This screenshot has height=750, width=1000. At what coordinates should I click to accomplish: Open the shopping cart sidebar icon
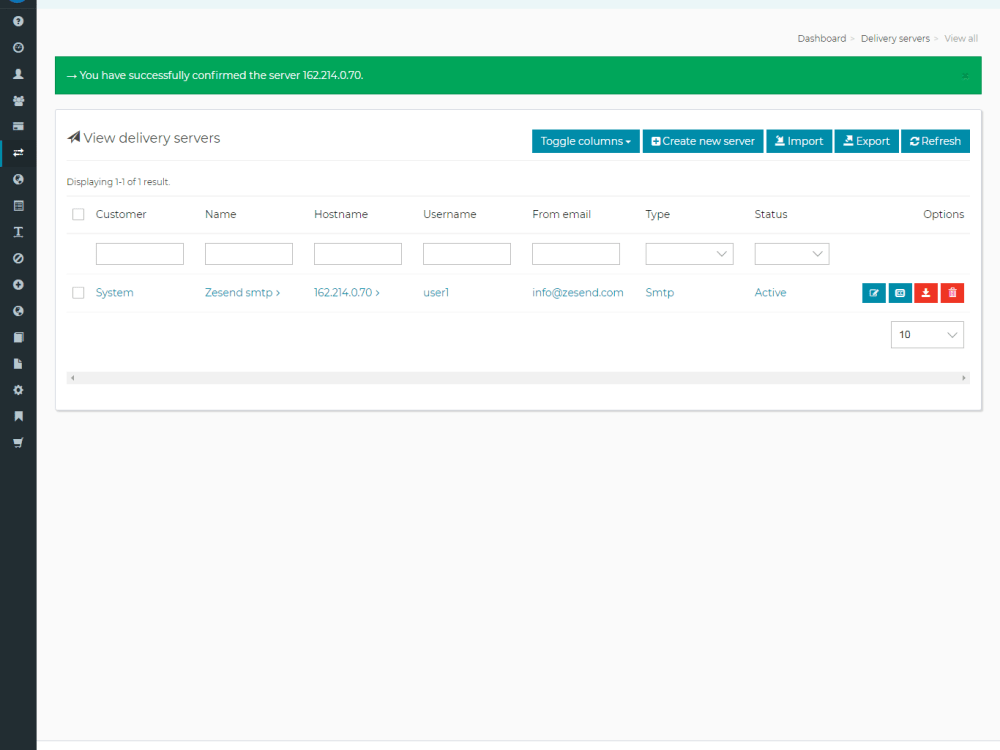[x=18, y=443]
